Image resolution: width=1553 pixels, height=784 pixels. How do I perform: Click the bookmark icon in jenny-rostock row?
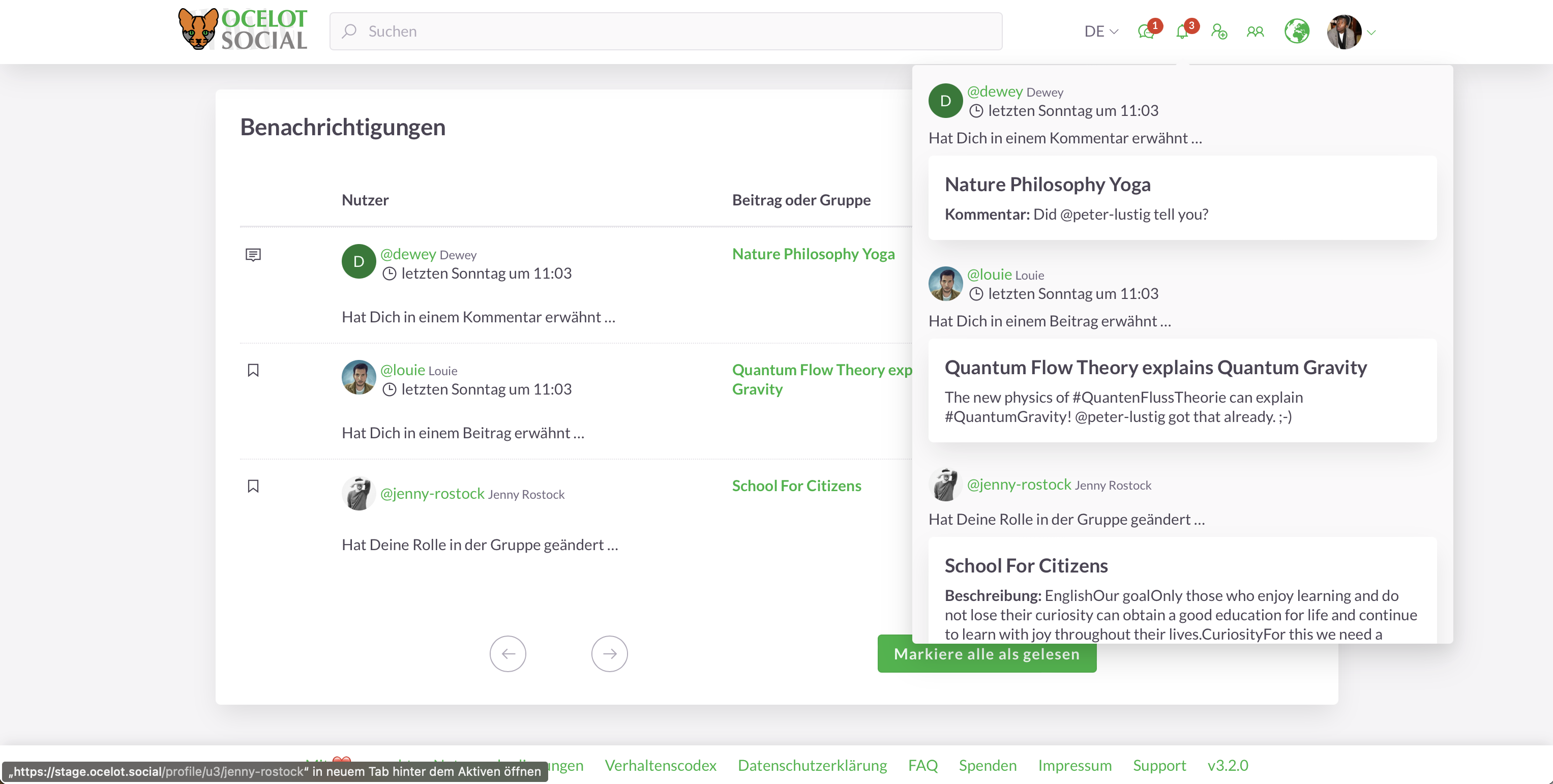click(253, 486)
